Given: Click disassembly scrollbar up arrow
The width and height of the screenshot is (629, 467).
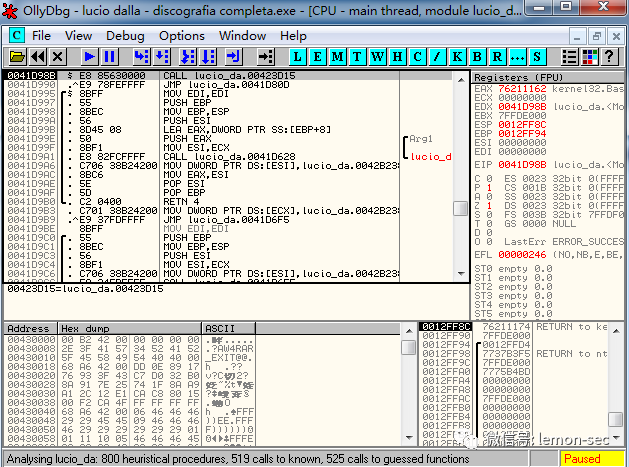Looking at the screenshot, I should pos(461,79).
